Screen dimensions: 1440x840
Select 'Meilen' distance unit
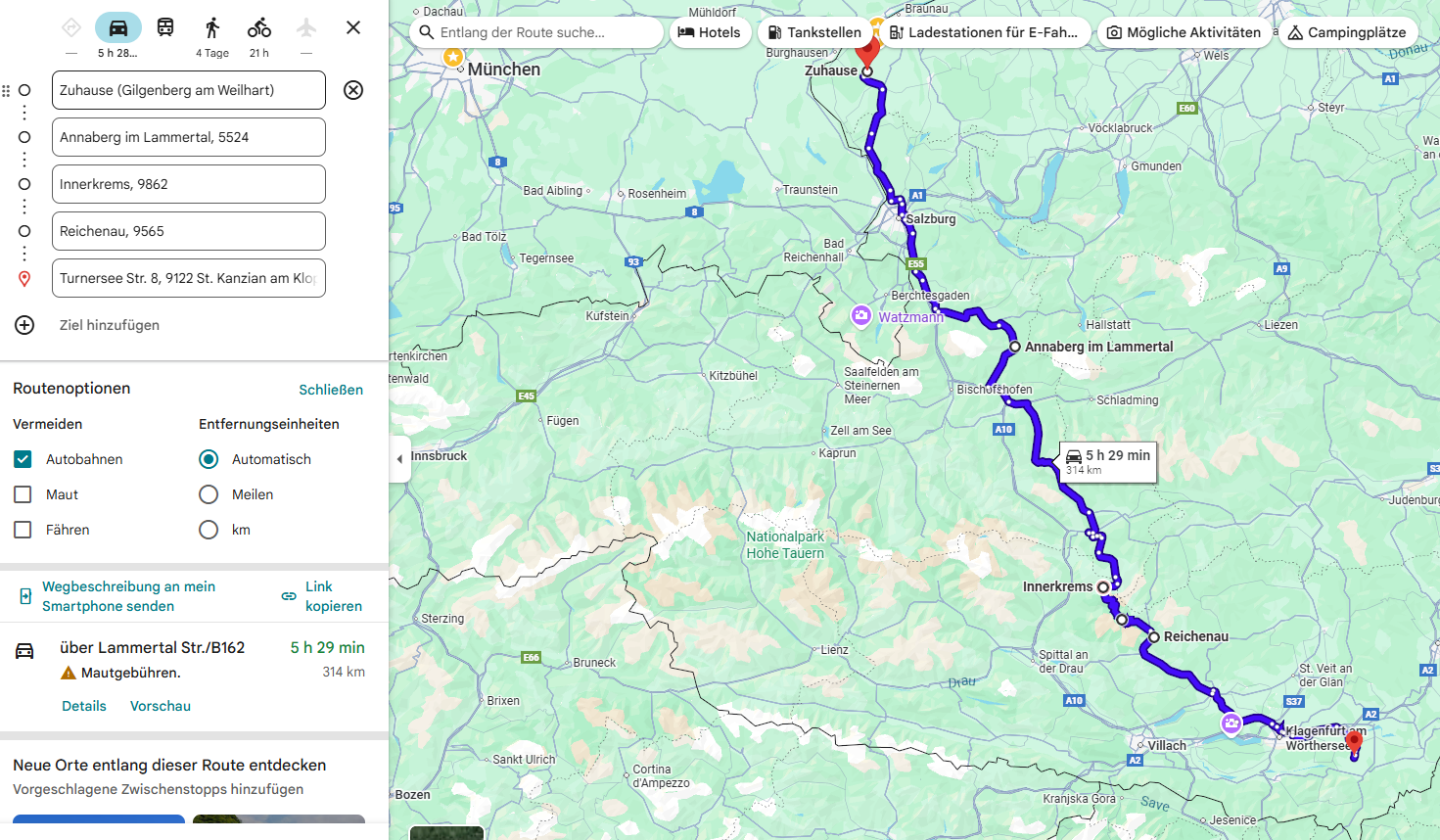pyautogui.click(x=209, y=494)
